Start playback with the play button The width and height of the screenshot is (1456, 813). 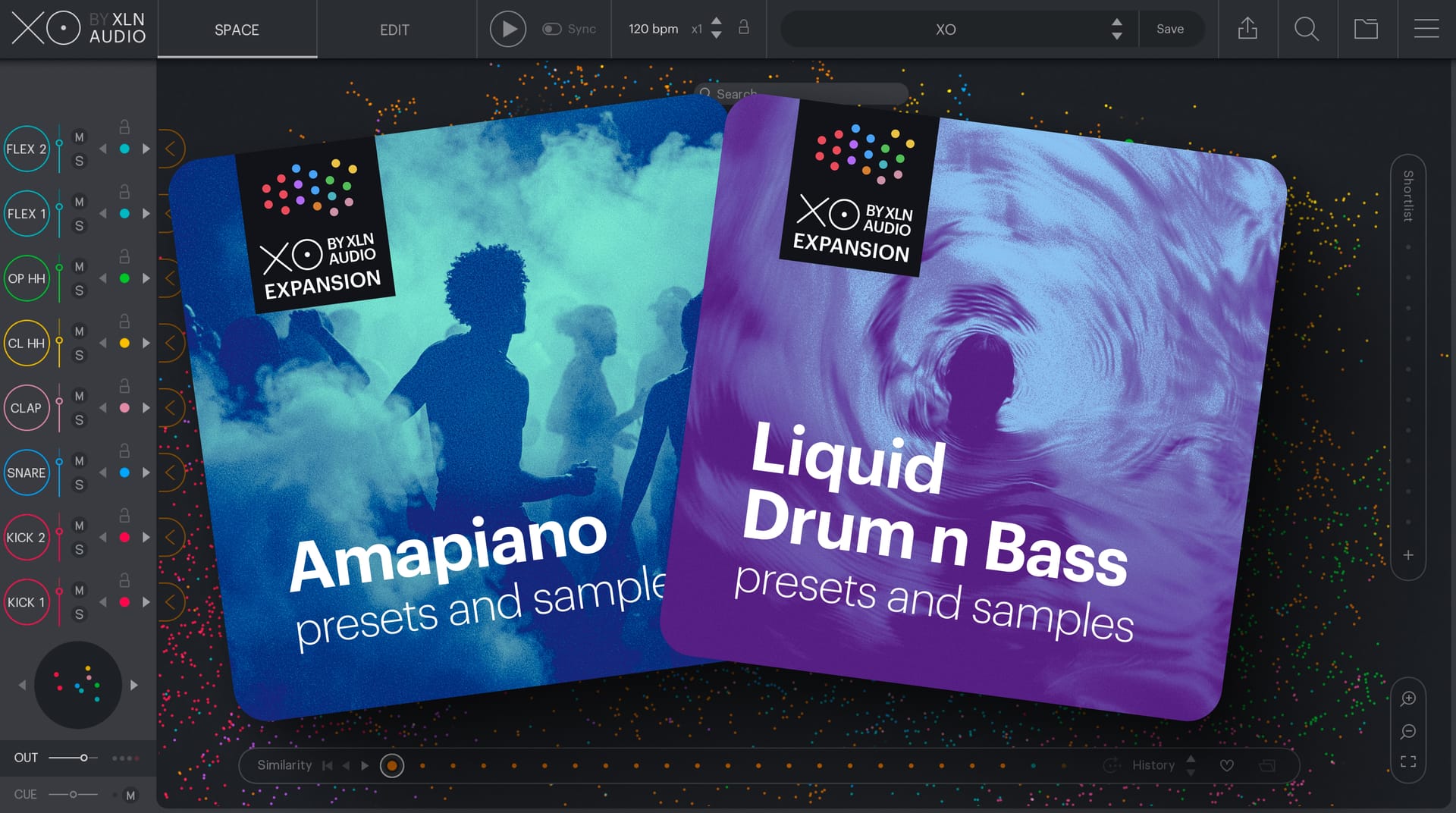[508, 30]
